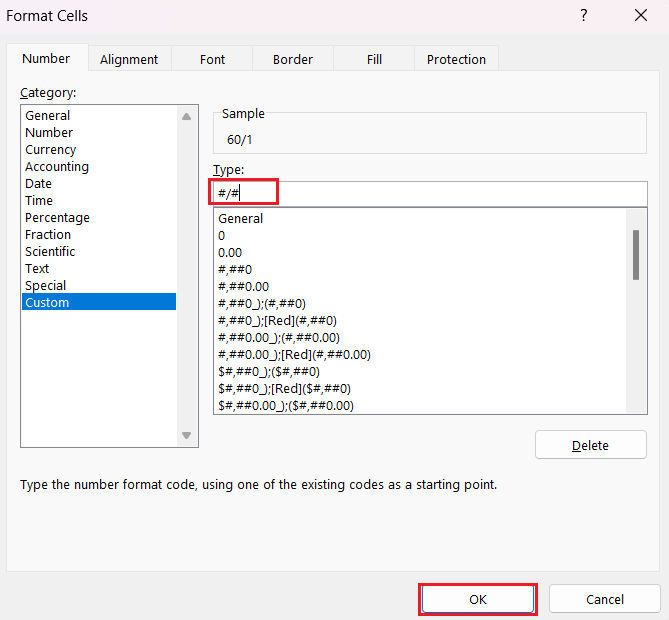The image size is (669, 620).
Task: Switch to the Alignment tab
Action: 129,59
